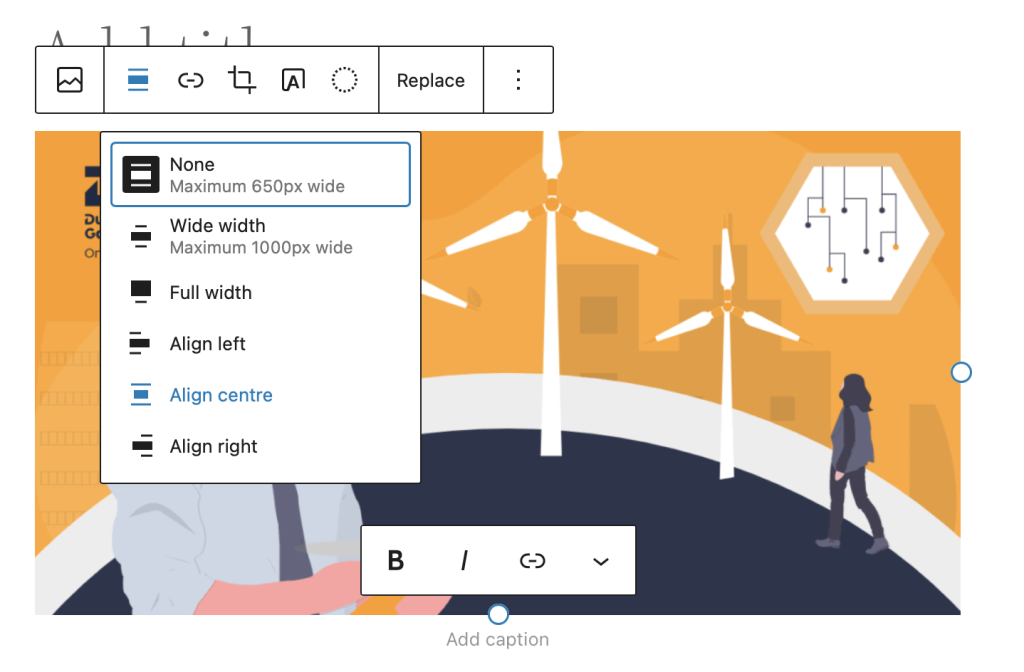The image size is (1024, 672).
Task: Click the Add caption field
Action: 497,639
